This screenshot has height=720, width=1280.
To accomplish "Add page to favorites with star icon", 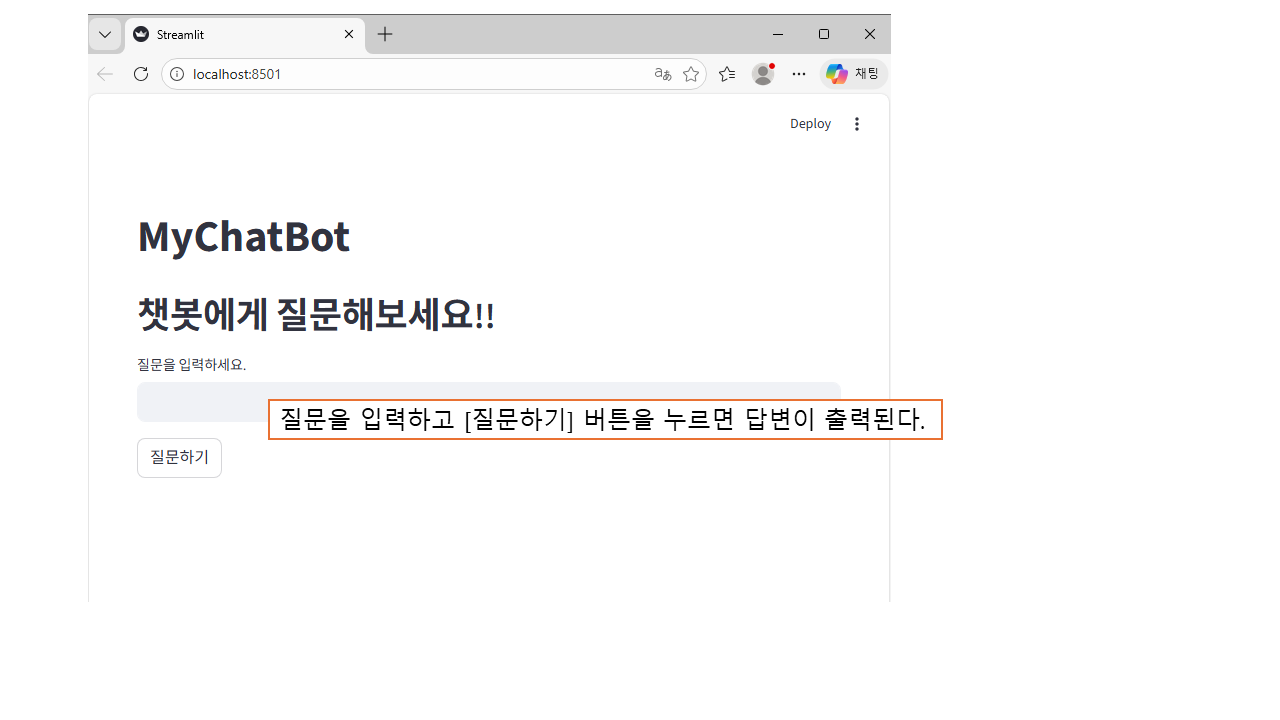I will (691, 74).
